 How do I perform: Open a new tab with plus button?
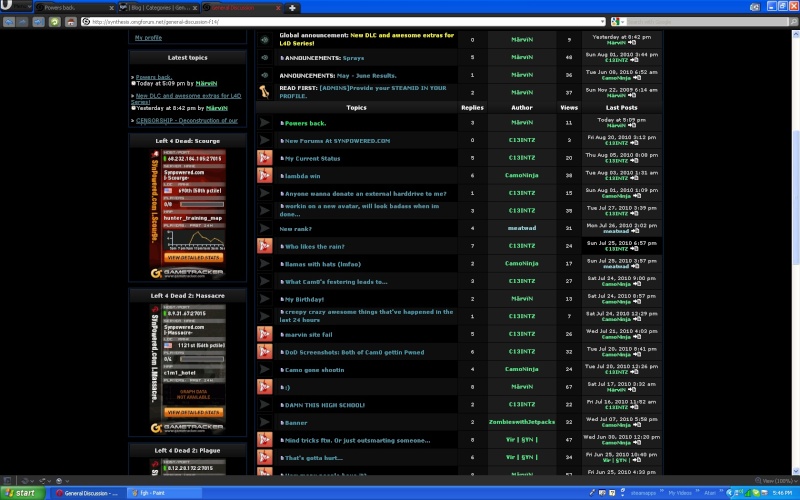point(292,8)
